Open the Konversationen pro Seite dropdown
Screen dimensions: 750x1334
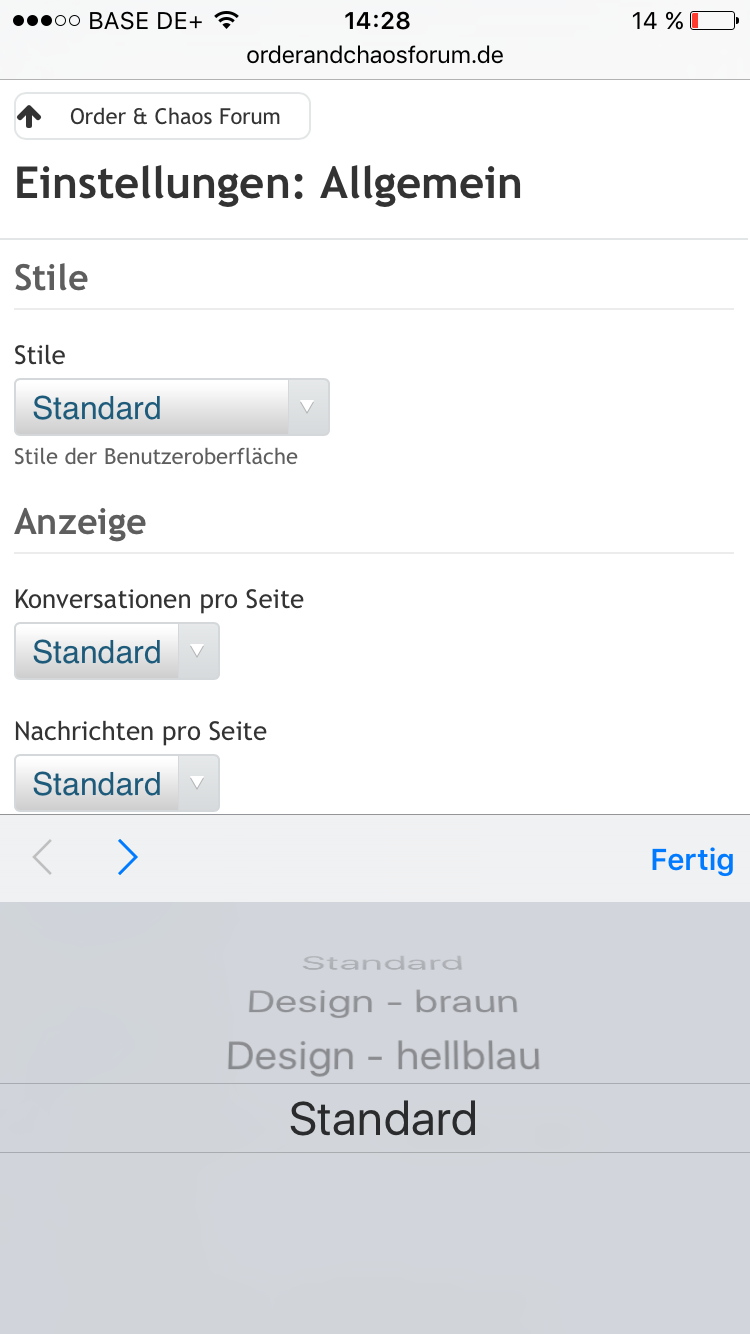[x=116, y=652]
